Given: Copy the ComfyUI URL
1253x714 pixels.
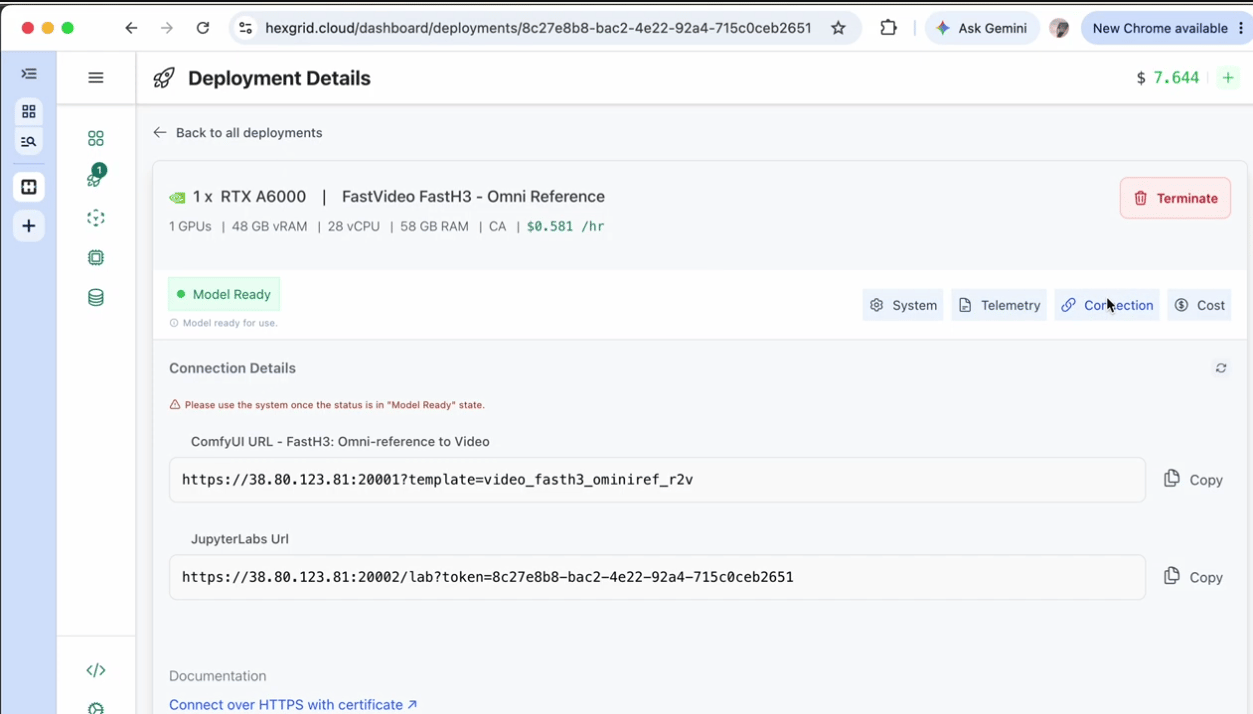Looking at the screenshot, I should (1193, 480).
